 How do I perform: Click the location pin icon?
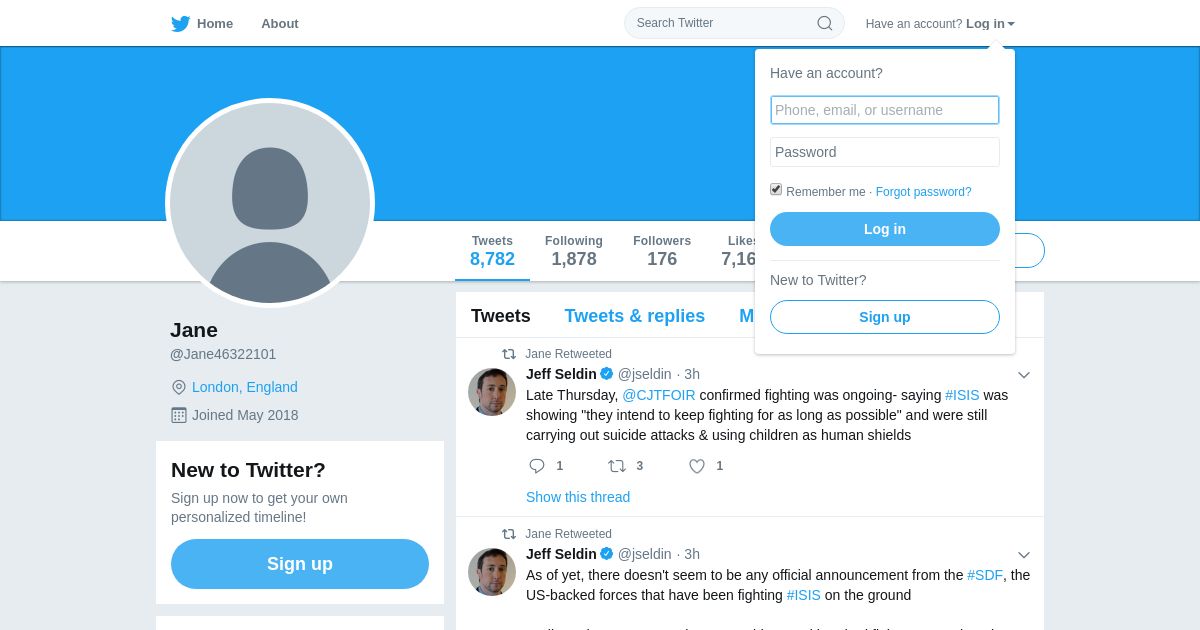tap(179, 387)
